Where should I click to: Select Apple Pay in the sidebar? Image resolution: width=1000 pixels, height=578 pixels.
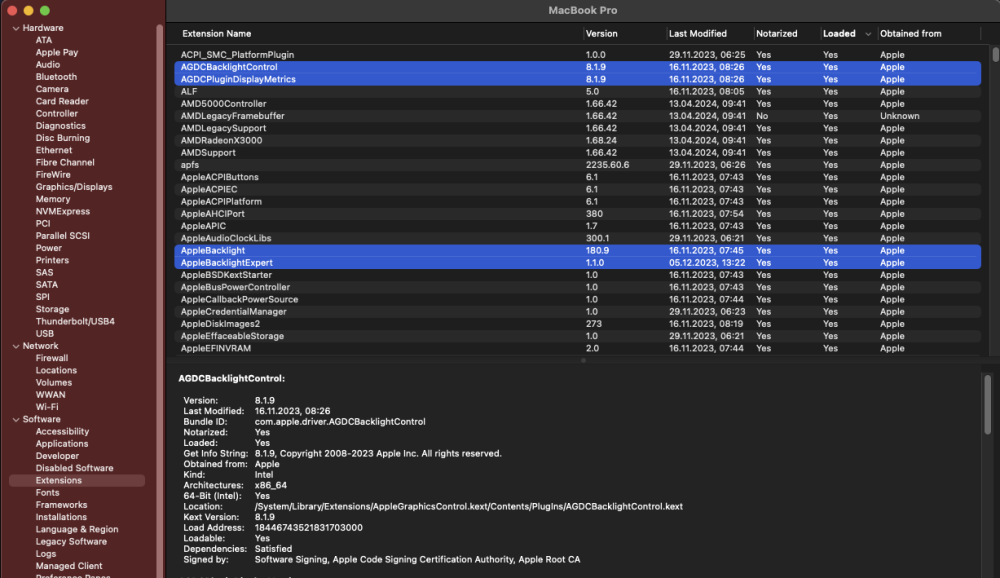(x=57, y=52)
